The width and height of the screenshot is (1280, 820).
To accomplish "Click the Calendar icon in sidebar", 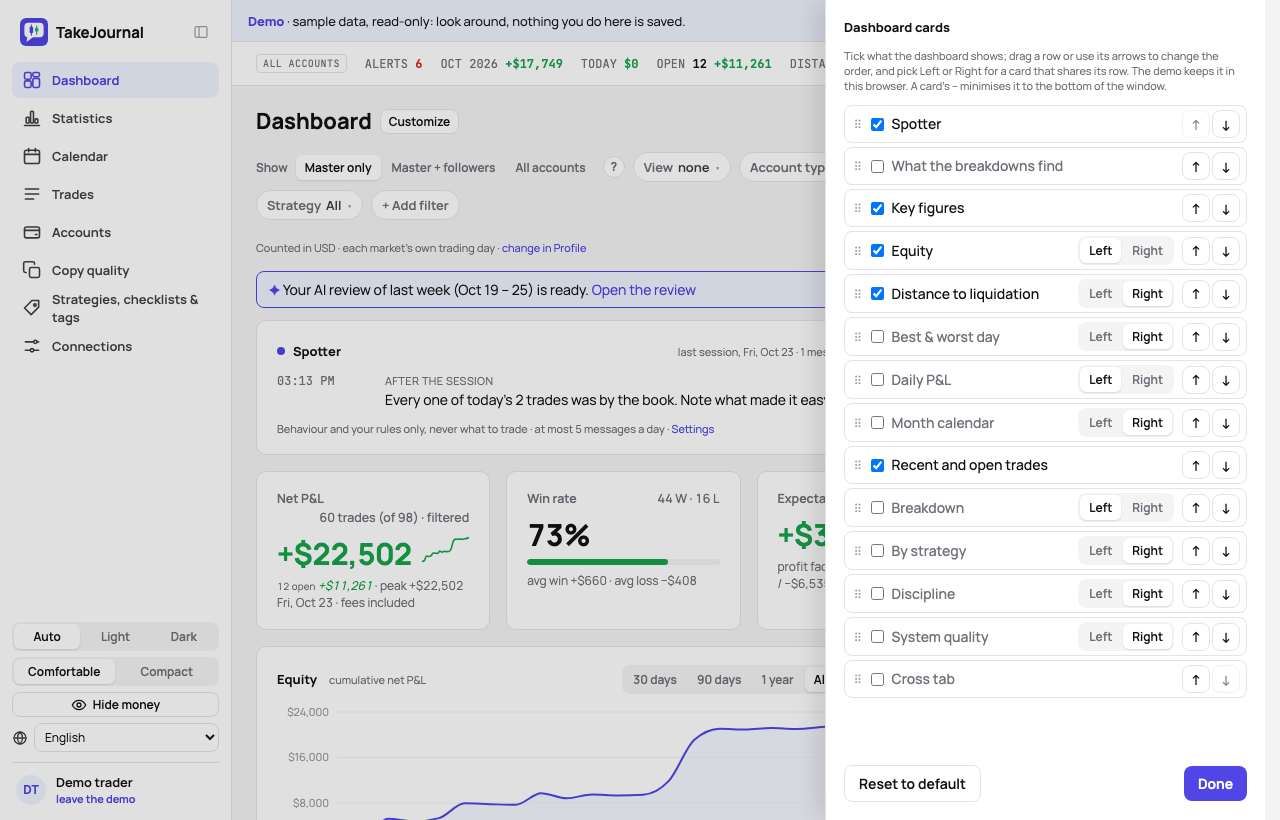I will point(32,156).
